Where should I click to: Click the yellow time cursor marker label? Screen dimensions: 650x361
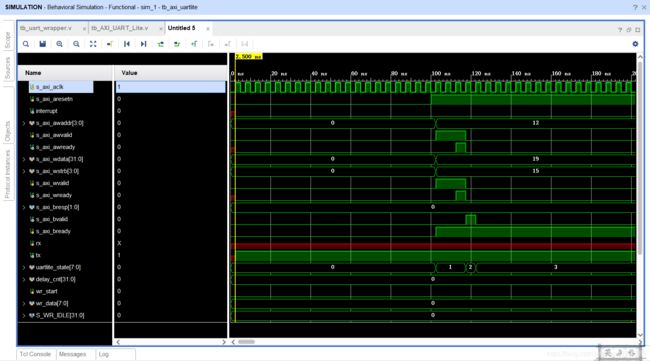(x=249, y=56)
